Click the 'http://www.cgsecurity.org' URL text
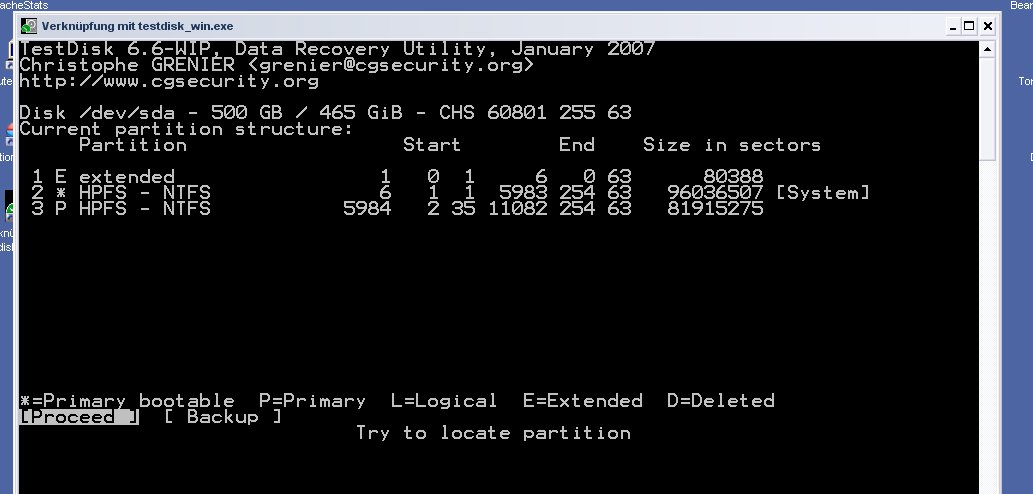This screenshot has height=494, width=1033. 169,81
